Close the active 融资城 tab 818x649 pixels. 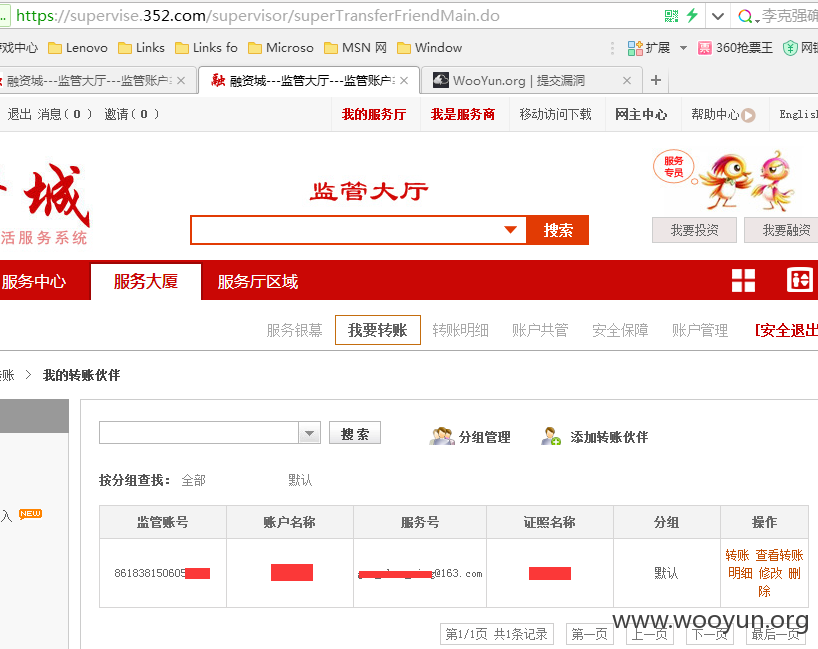pyautogui.click(x=404, y=80)
